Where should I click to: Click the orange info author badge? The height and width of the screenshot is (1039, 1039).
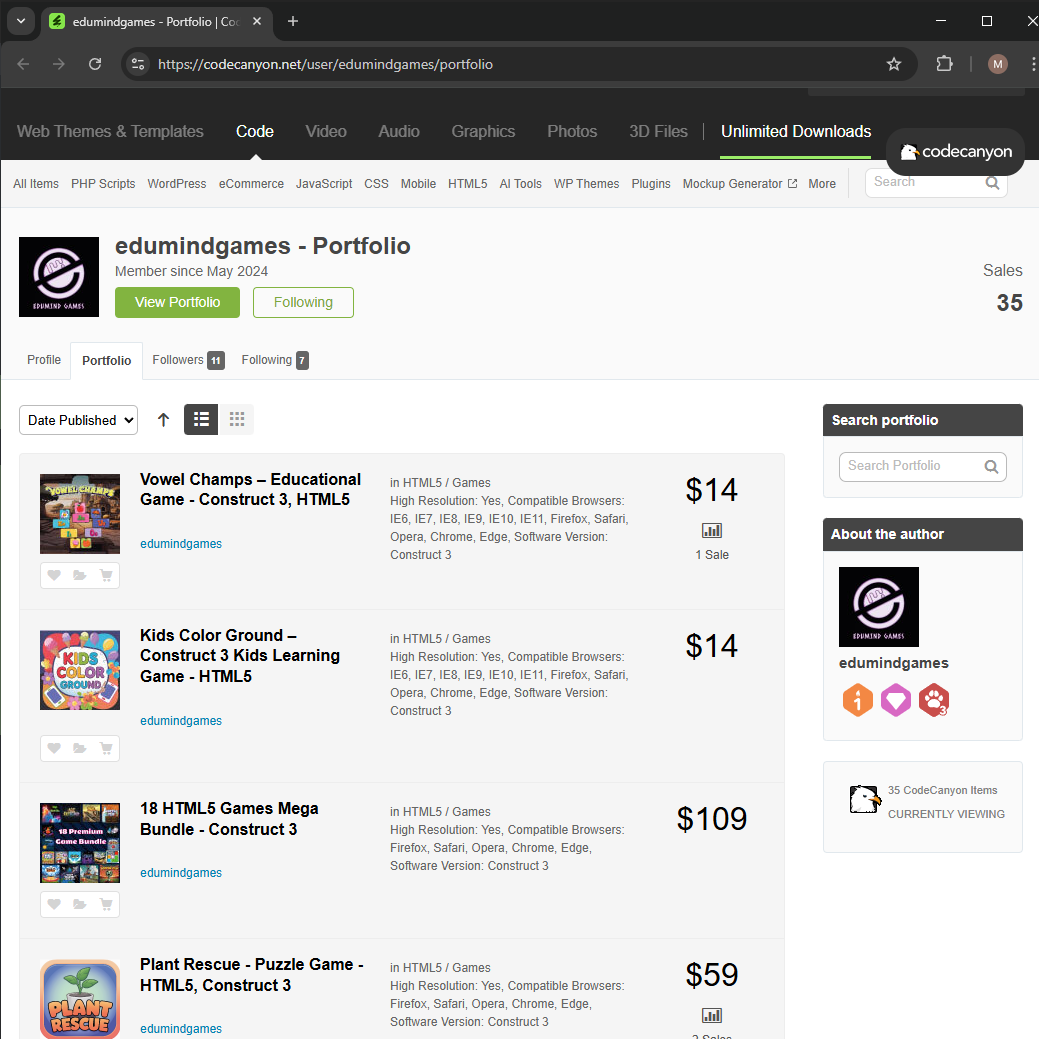(857, 700)
